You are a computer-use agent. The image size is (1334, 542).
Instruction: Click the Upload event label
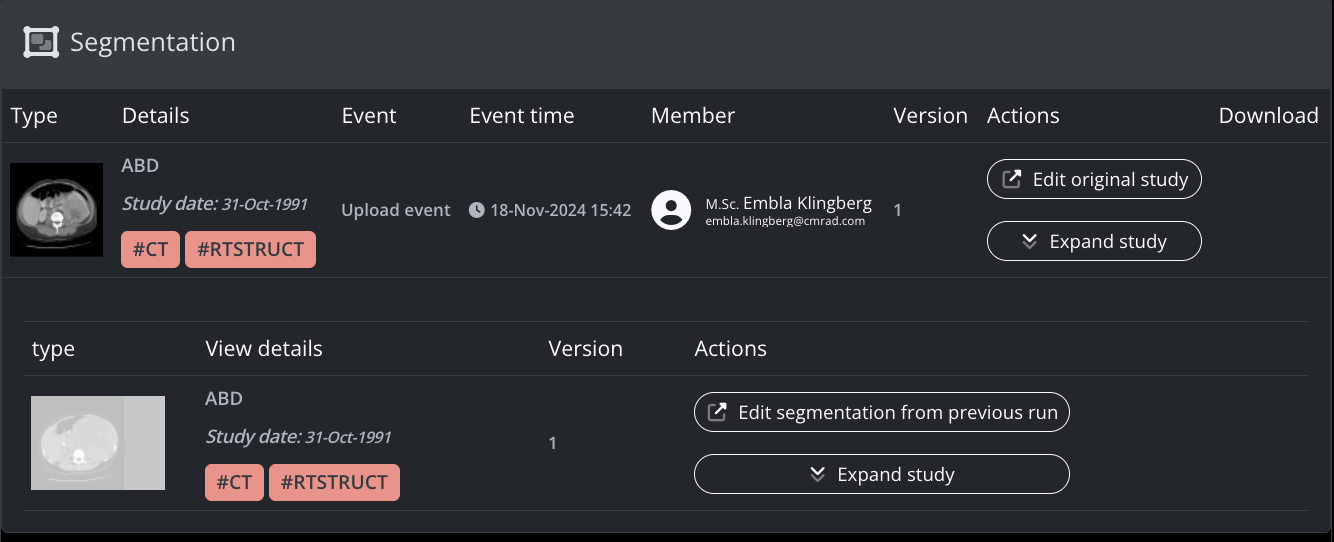(396, 210)
